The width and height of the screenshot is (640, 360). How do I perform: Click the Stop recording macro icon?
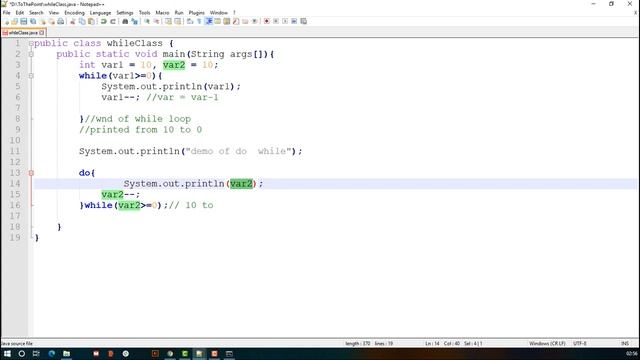(276, 21)
